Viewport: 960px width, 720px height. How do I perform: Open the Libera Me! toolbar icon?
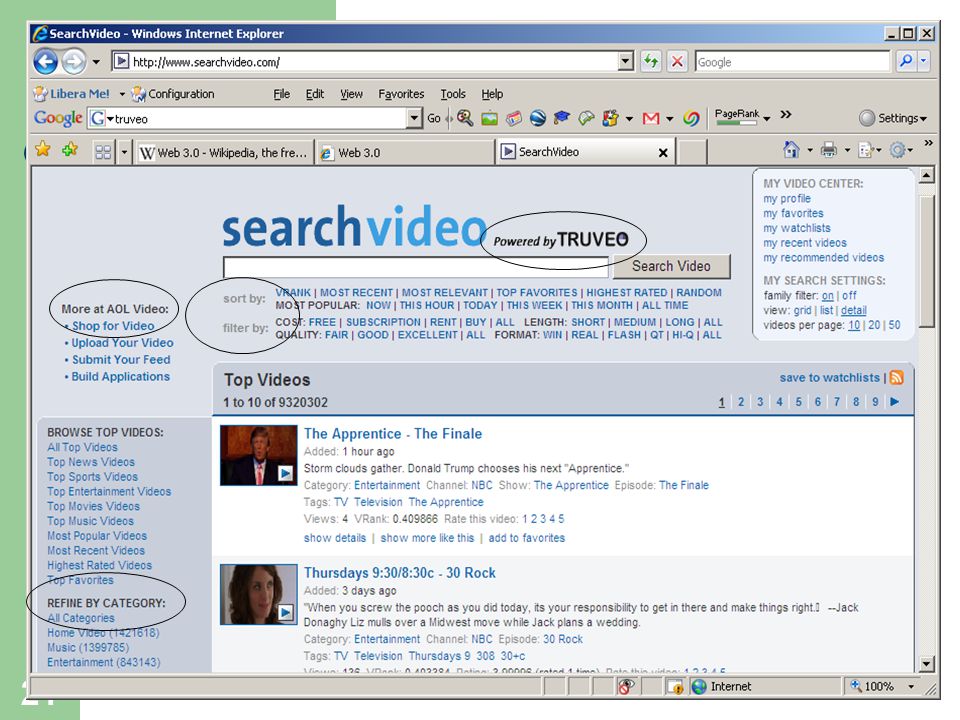[x=40, y=94]
